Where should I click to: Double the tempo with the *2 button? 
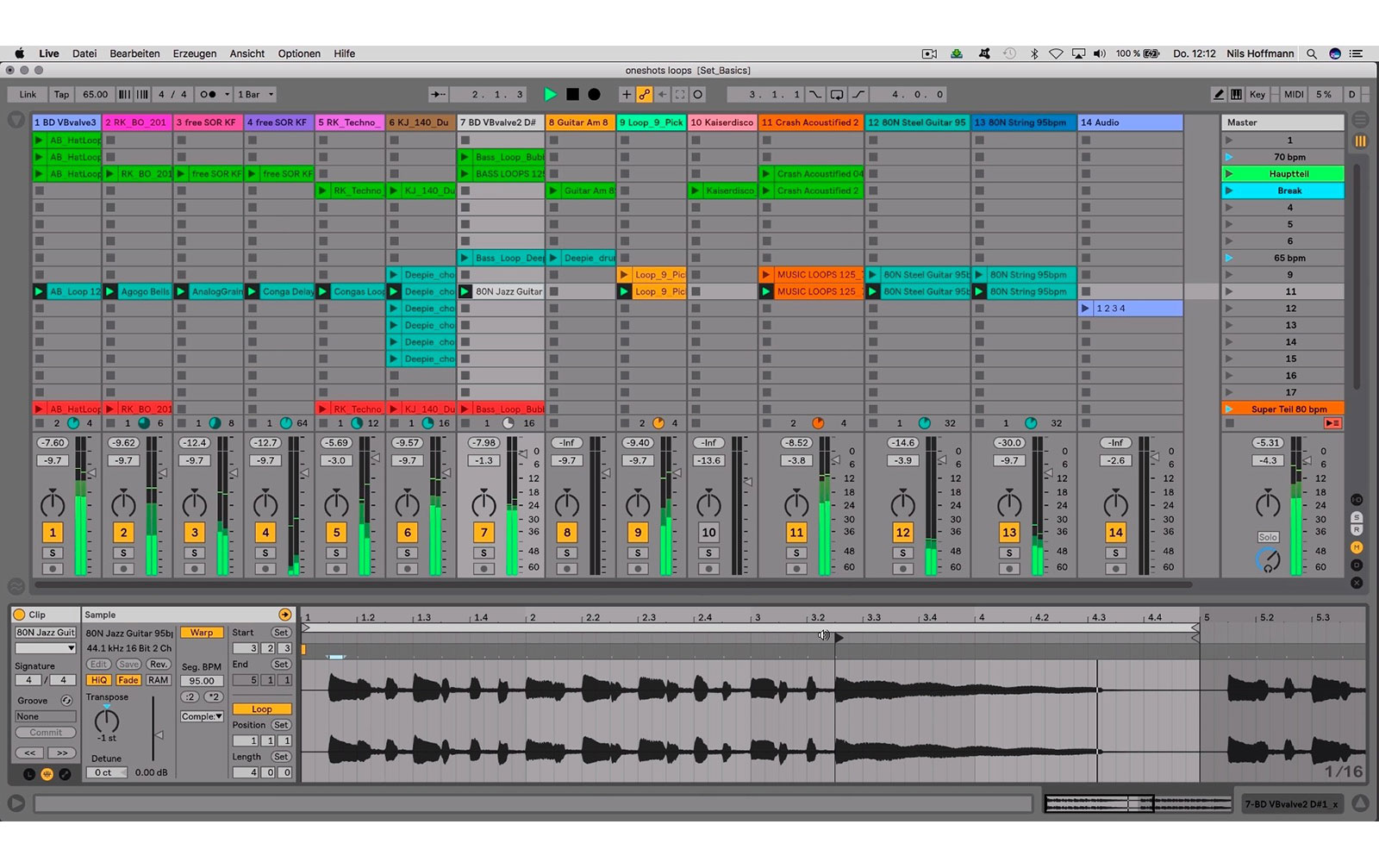[x=214, y=696]
